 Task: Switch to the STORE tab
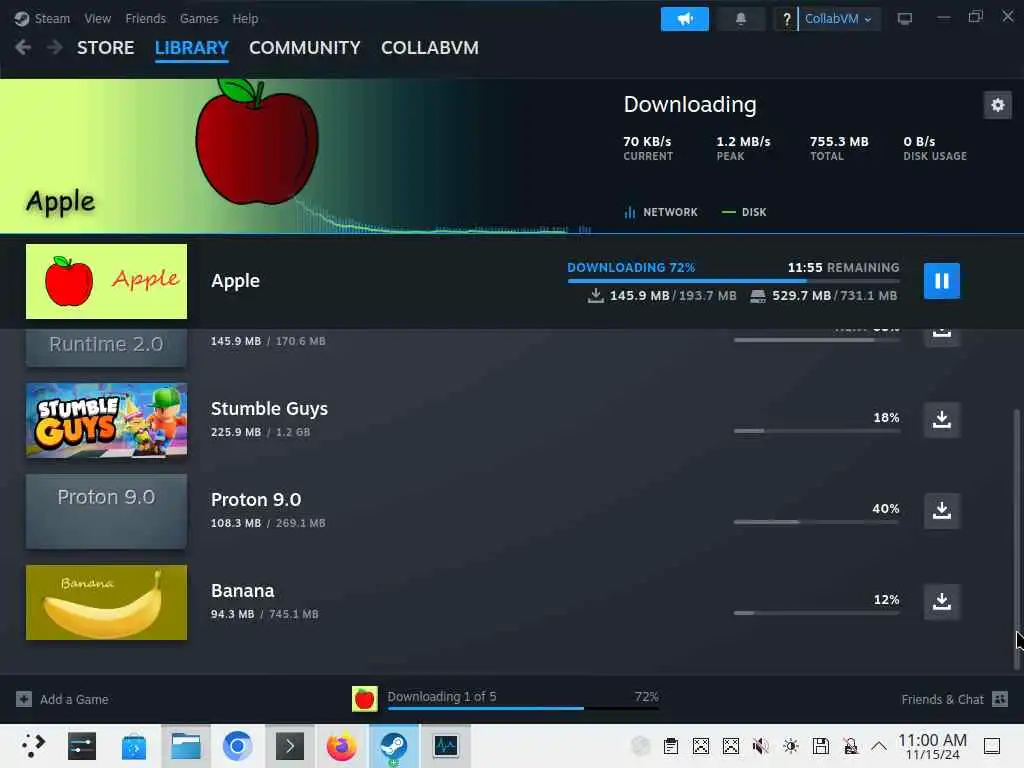point(106,48)
